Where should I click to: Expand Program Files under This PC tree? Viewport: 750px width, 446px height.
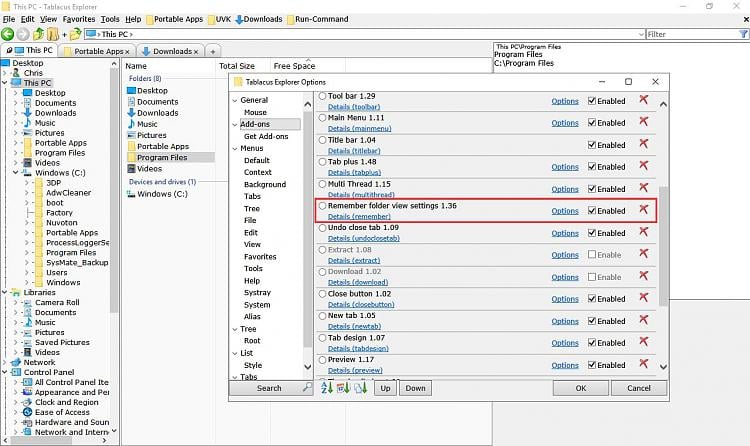(15, 153)
